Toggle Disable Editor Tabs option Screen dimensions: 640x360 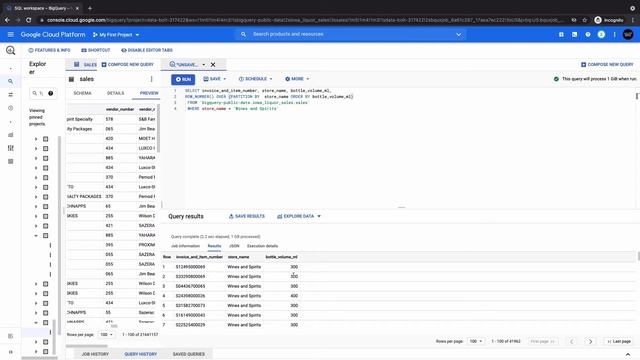147,50
